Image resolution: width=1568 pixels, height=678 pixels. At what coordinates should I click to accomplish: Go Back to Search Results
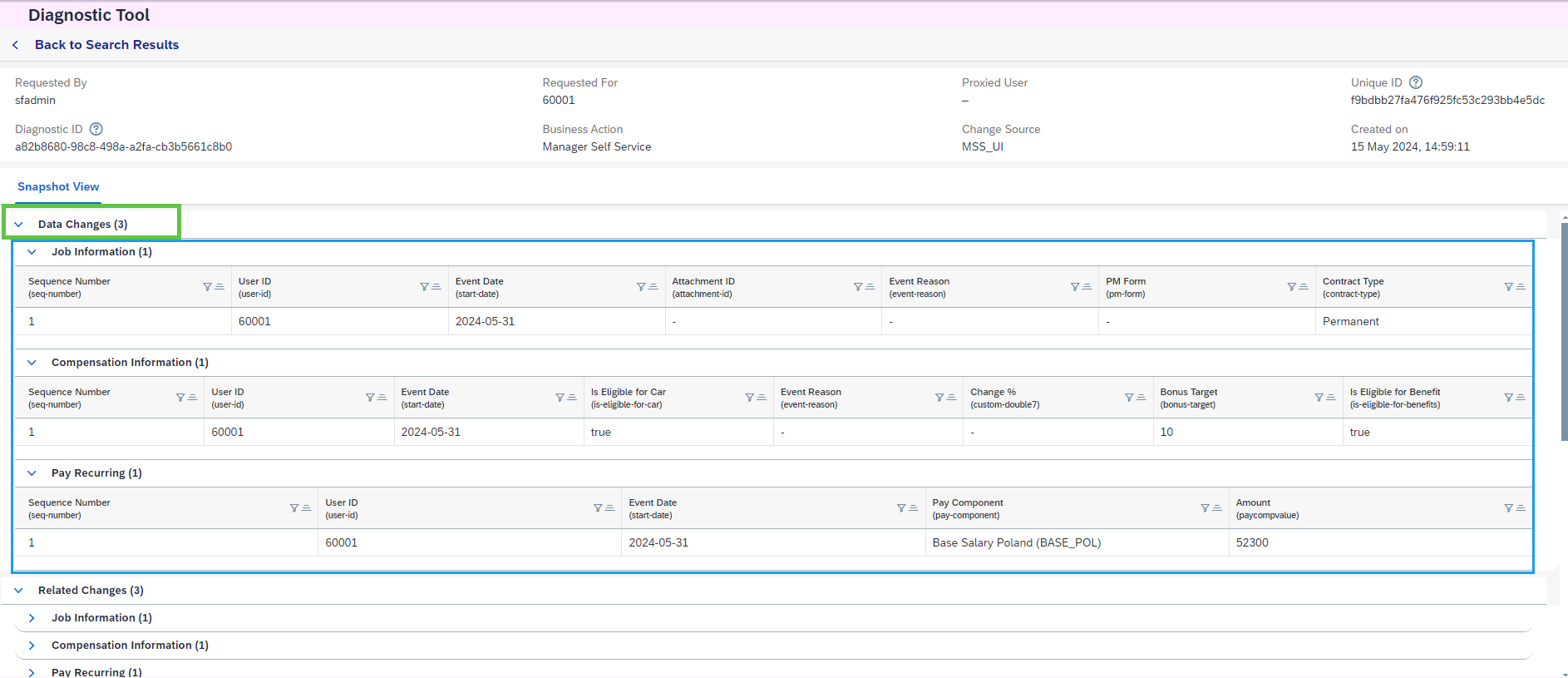107,45
